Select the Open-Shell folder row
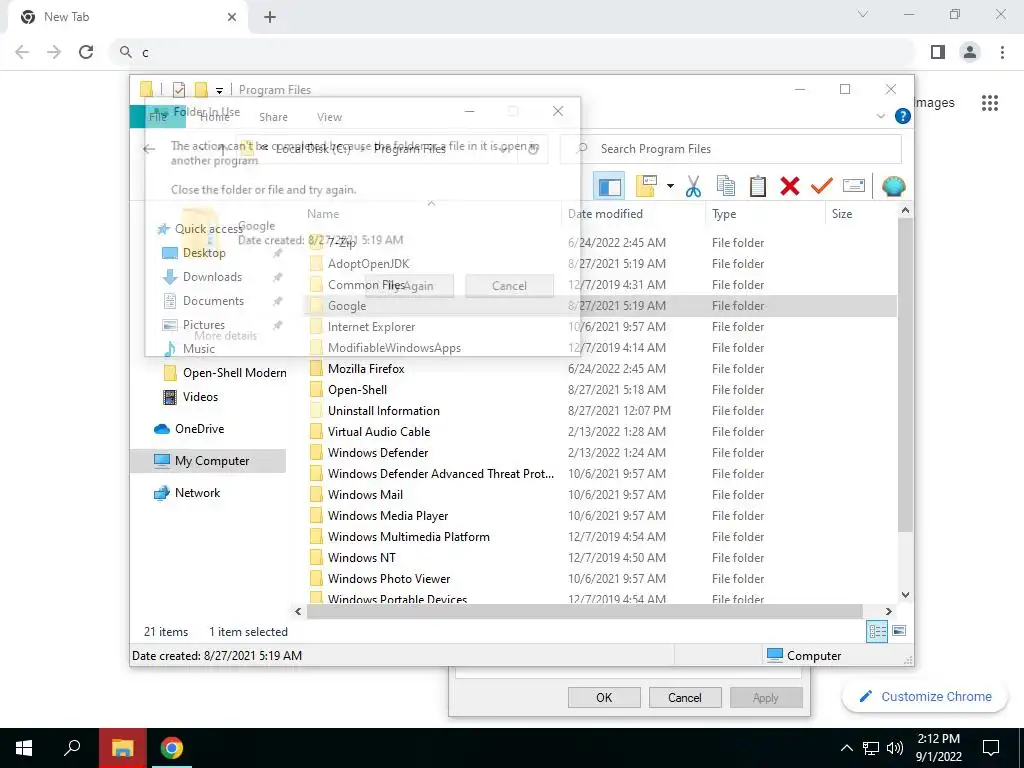This screenshot has height=768, width=1024. (x=601, y=389)
